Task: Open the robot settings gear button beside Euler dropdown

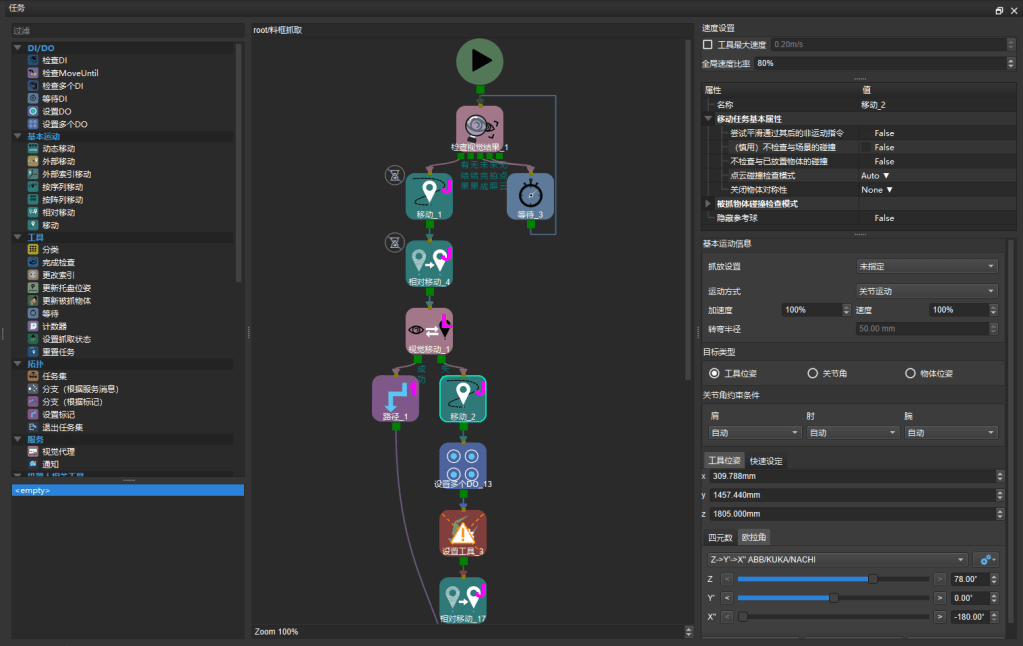Action: (986, 559)
